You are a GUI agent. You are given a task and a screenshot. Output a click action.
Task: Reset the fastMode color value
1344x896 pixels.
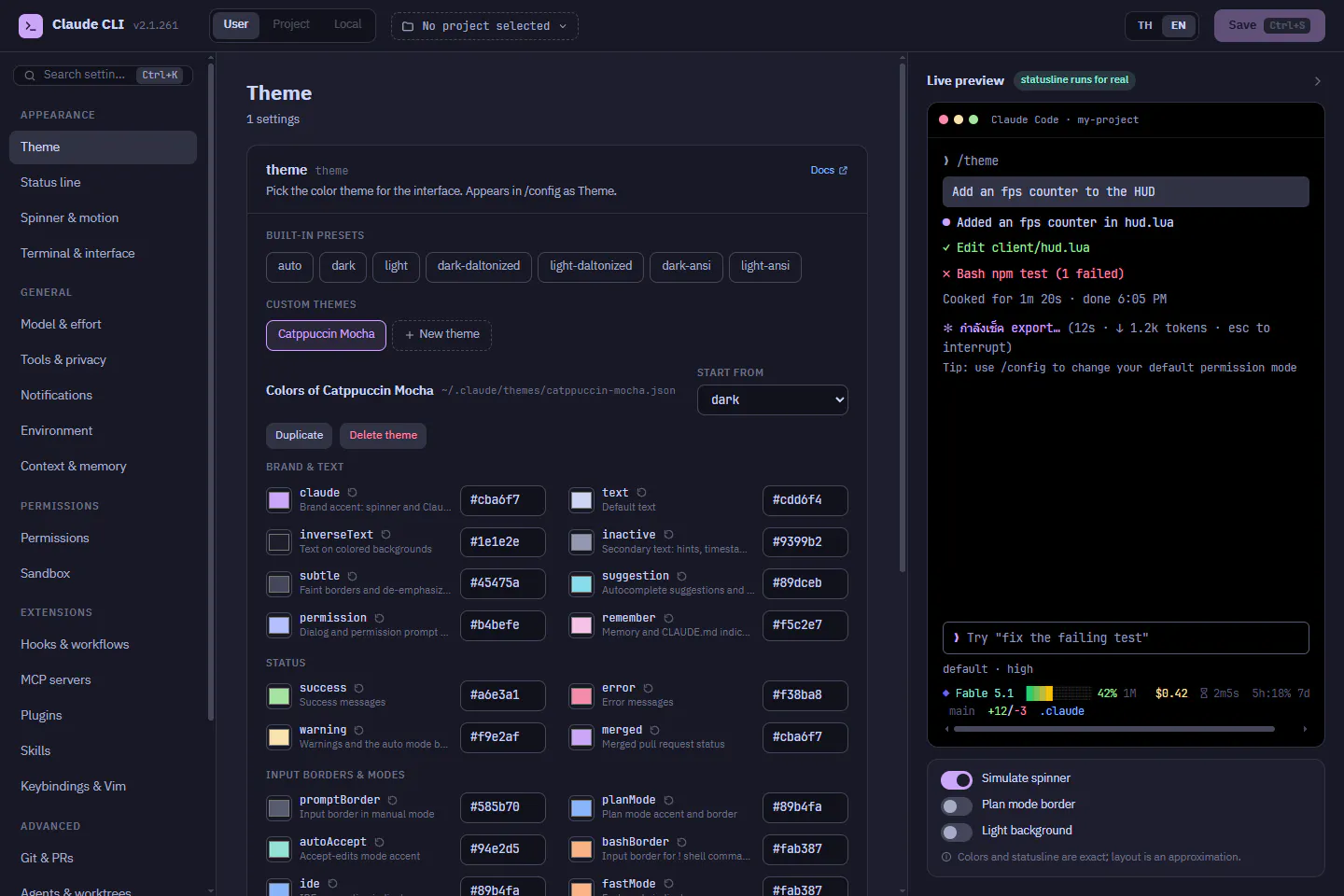[669, 884]
